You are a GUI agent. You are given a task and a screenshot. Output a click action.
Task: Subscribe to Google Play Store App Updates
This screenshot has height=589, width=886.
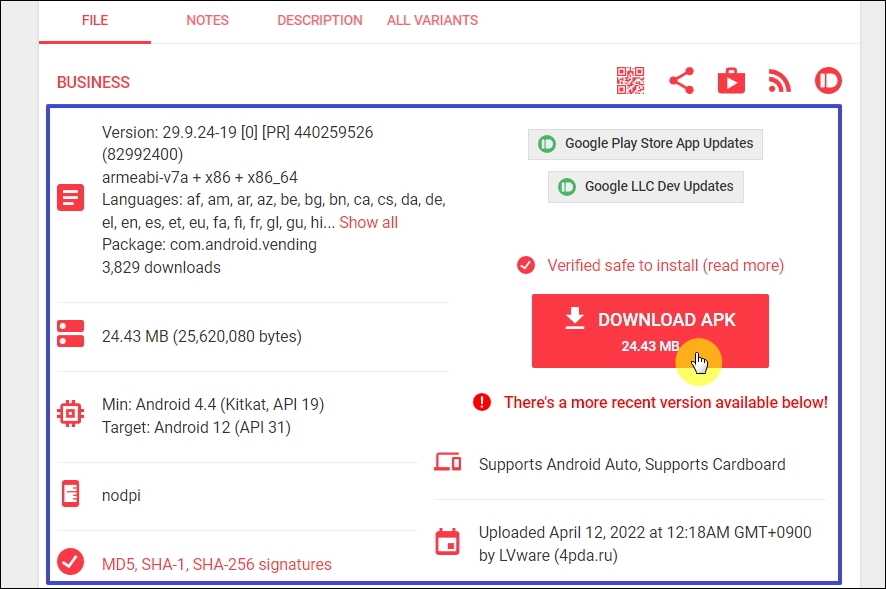coord(645,144)
